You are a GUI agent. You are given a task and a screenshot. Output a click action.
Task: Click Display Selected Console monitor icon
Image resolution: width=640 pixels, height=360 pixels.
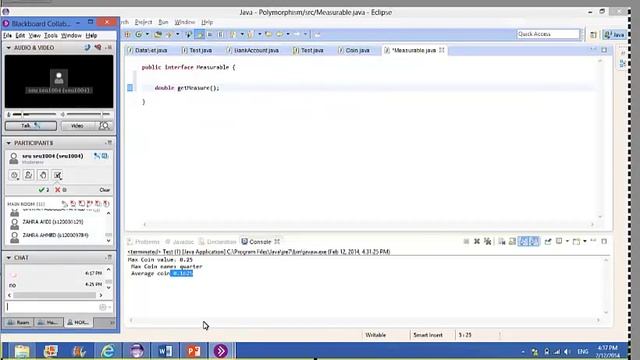560,241
